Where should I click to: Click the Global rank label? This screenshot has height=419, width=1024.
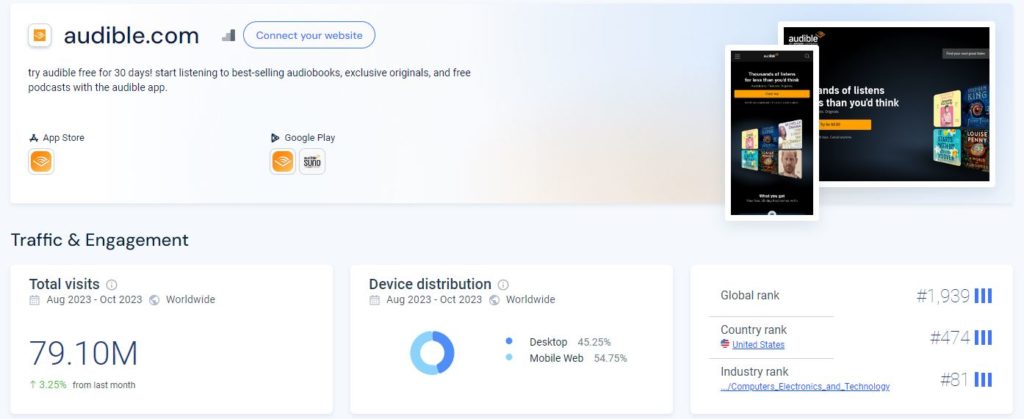(x=750, y=296)
